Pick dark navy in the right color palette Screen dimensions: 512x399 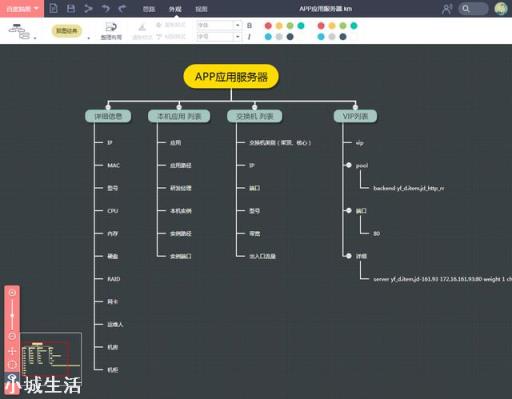coord(343,37)
